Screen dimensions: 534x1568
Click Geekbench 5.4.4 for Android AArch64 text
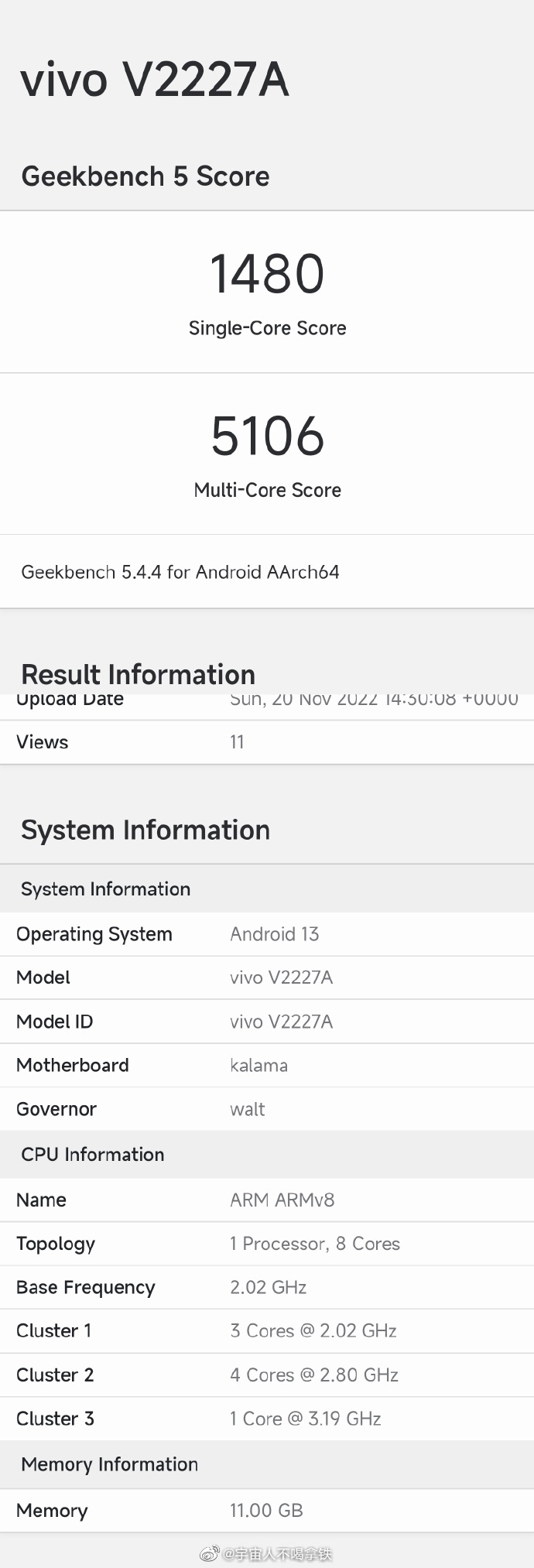click(x=180, y=572)
